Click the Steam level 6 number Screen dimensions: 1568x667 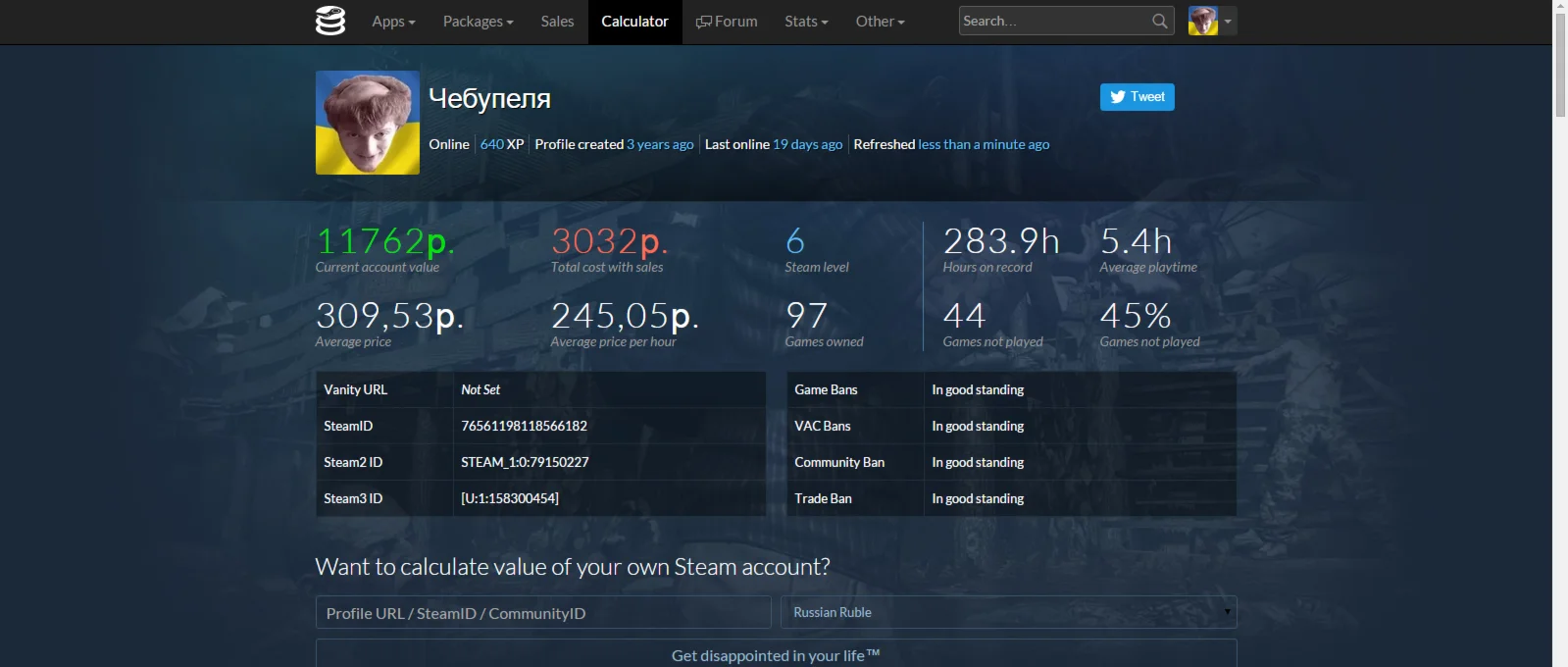pos(795,241)
